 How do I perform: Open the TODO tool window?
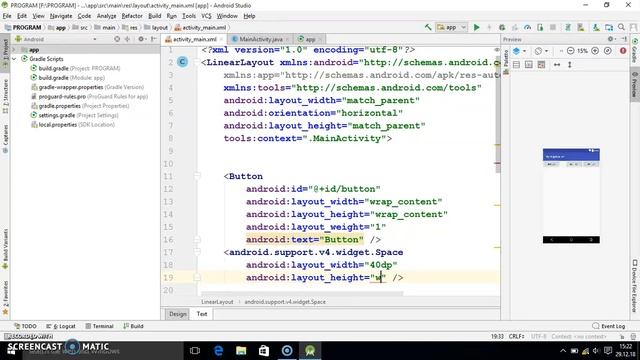25,326
